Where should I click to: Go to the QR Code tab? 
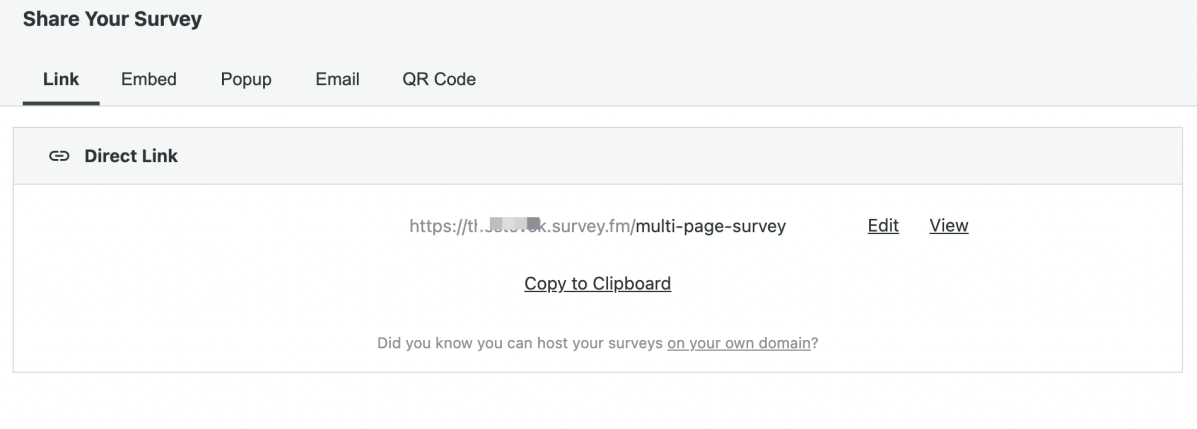(439, 79)
